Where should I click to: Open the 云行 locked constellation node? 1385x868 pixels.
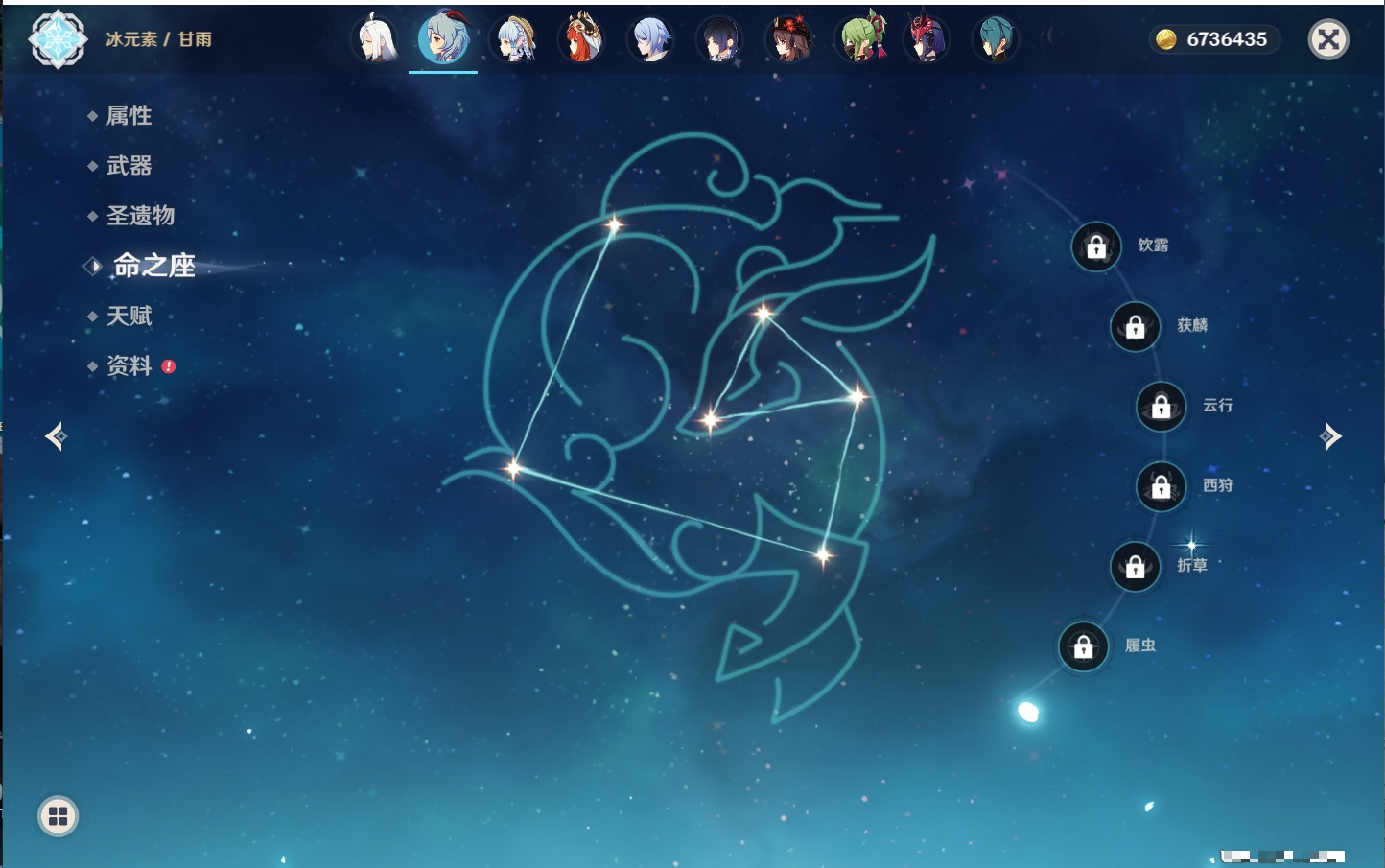coord(1162,407)
